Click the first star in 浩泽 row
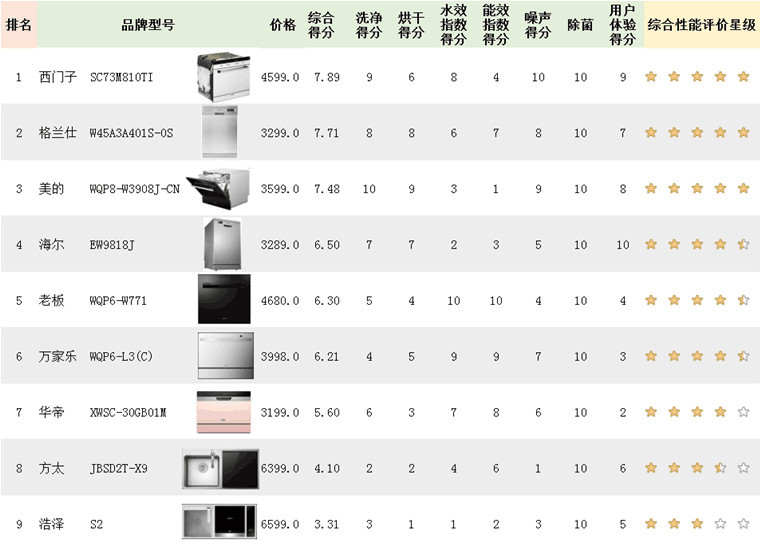This screenshot has width=760, height=552. [x=651, y=523]
